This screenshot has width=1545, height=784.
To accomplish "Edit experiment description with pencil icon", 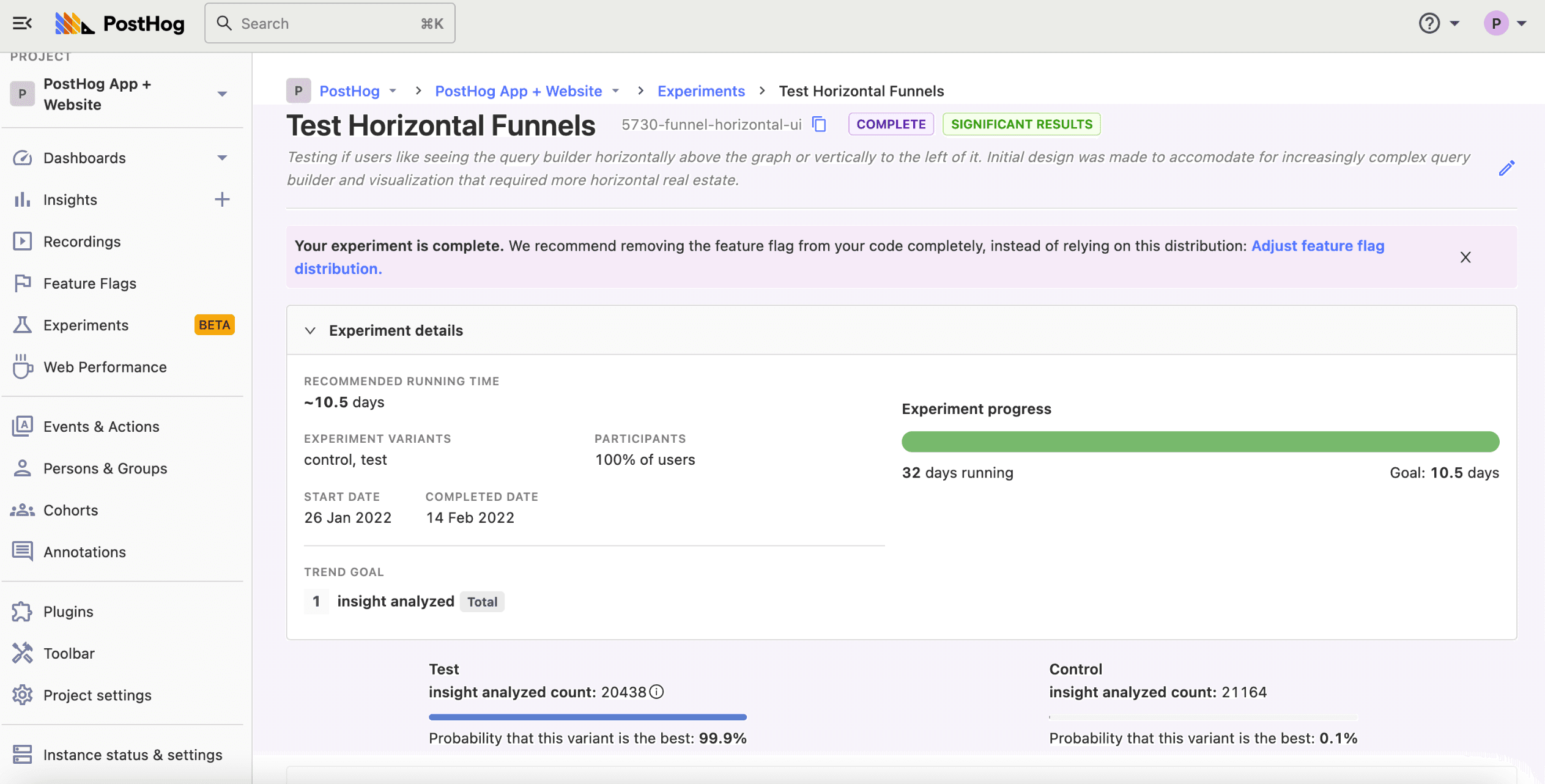I will coord(1506,168).
